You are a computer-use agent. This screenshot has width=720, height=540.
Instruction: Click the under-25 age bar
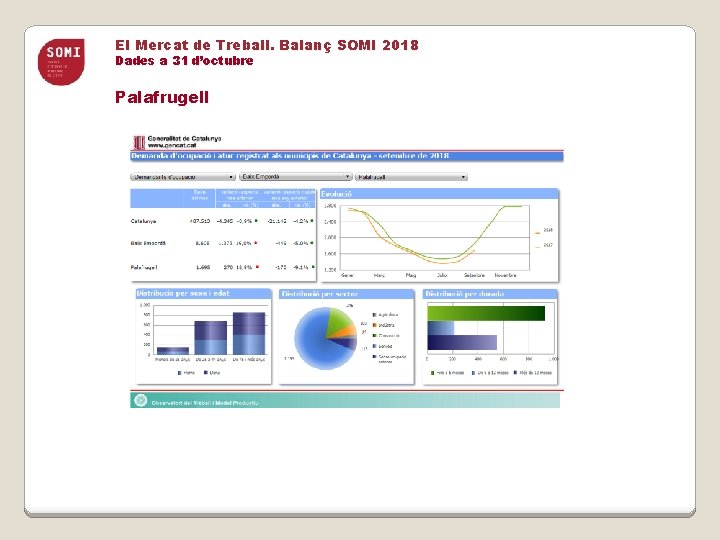tap(173, 351)
